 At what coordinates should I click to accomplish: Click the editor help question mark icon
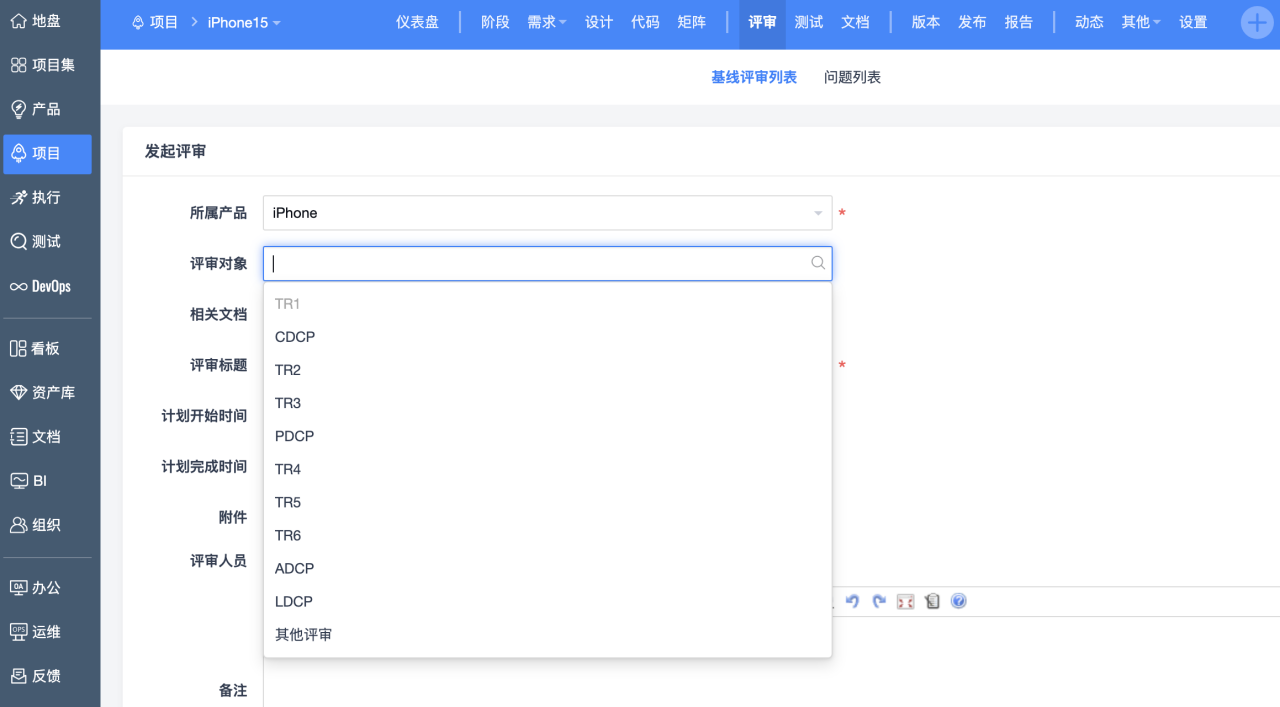pos(958,601)
